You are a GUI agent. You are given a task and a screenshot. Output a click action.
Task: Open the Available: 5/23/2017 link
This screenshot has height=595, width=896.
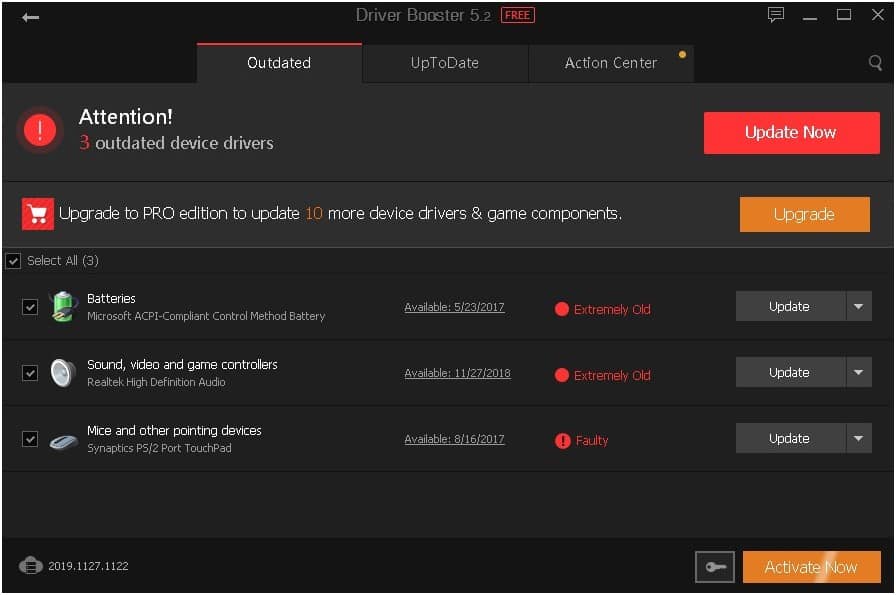[x=454, y=308]
